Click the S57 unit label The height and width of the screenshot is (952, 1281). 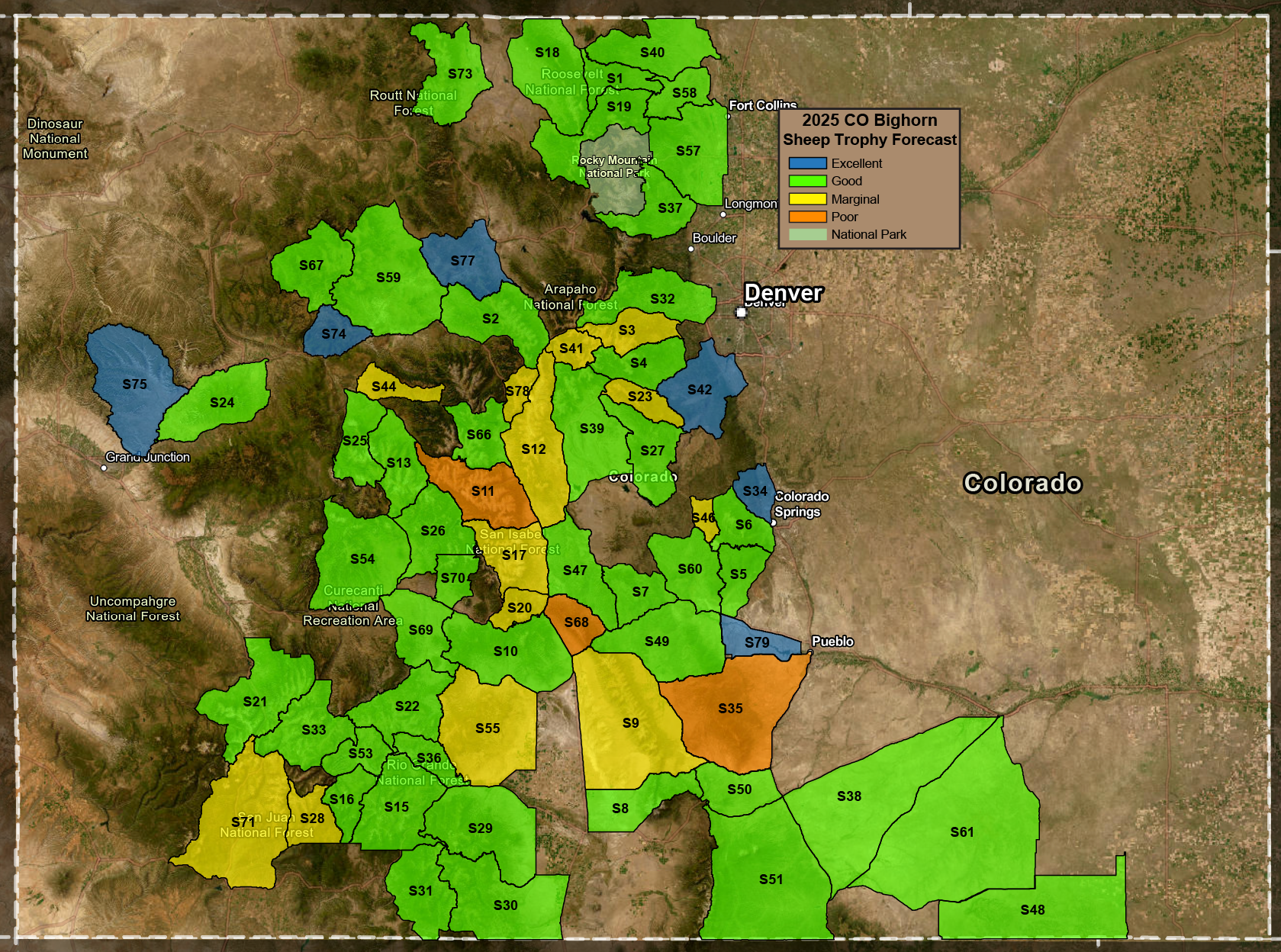pos(687,151)
